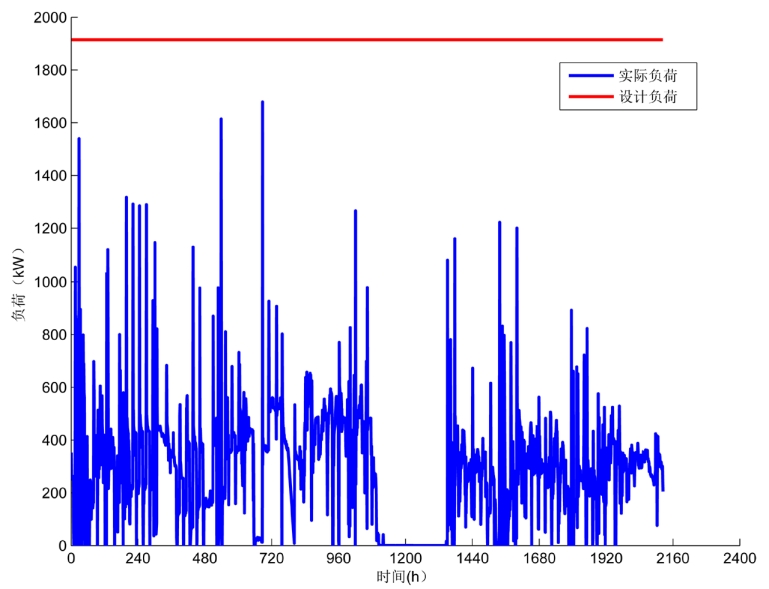Screen dimensions: 769x589
Task: Click the x-axis tick label 1200
Action: [405, 559]
